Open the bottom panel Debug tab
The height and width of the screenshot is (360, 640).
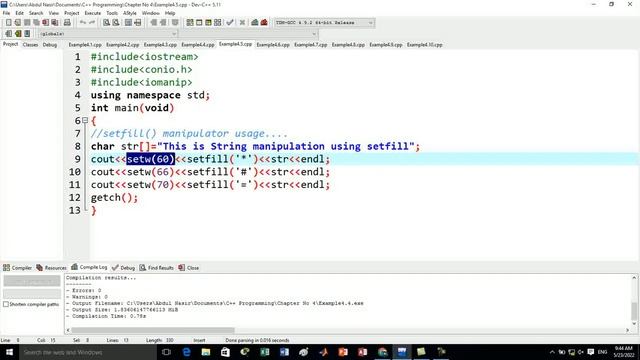pyautogui.click(x=123, y=268)
